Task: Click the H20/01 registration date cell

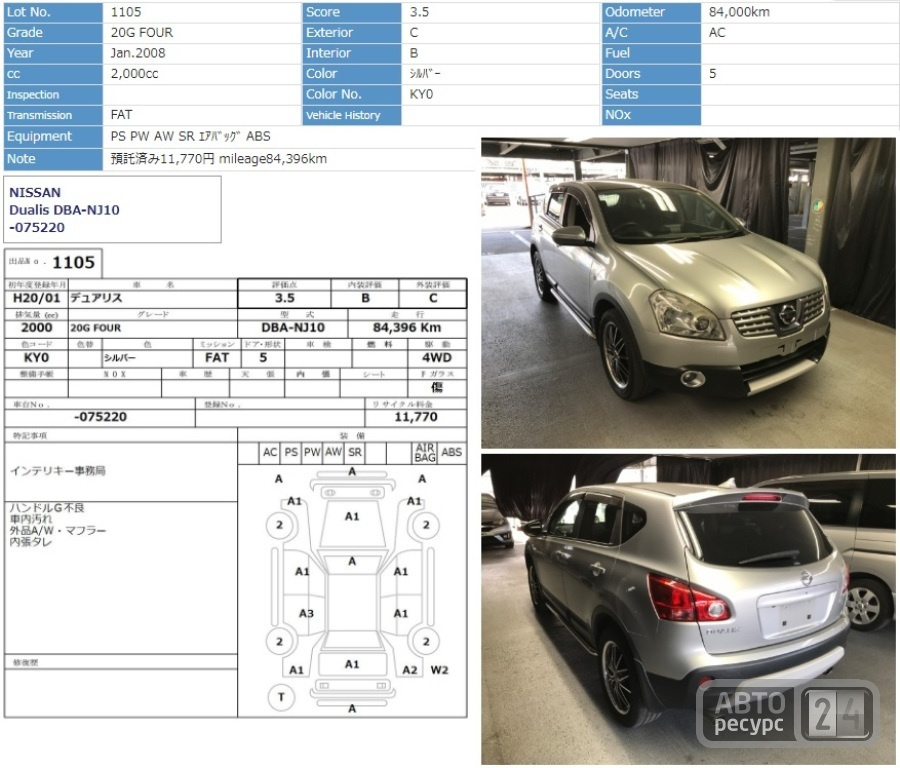Action: click(x=36, y=298)
